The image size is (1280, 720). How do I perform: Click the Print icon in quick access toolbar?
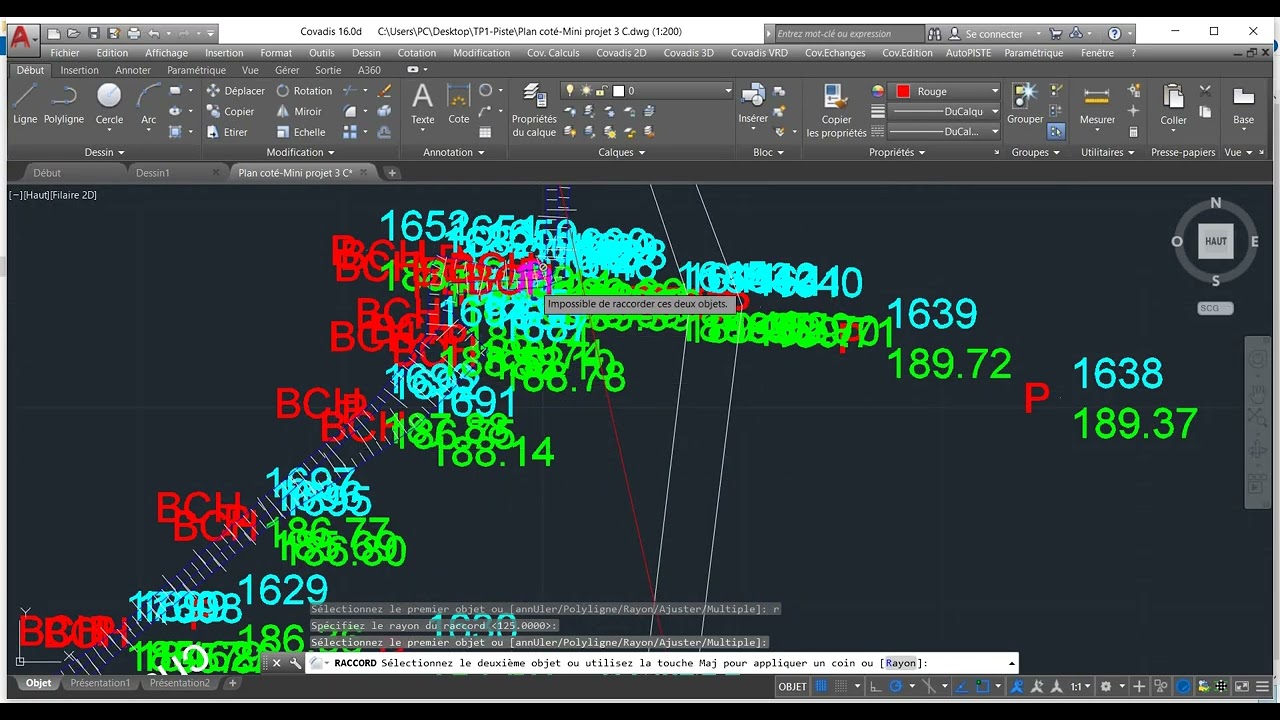point(133,33)
